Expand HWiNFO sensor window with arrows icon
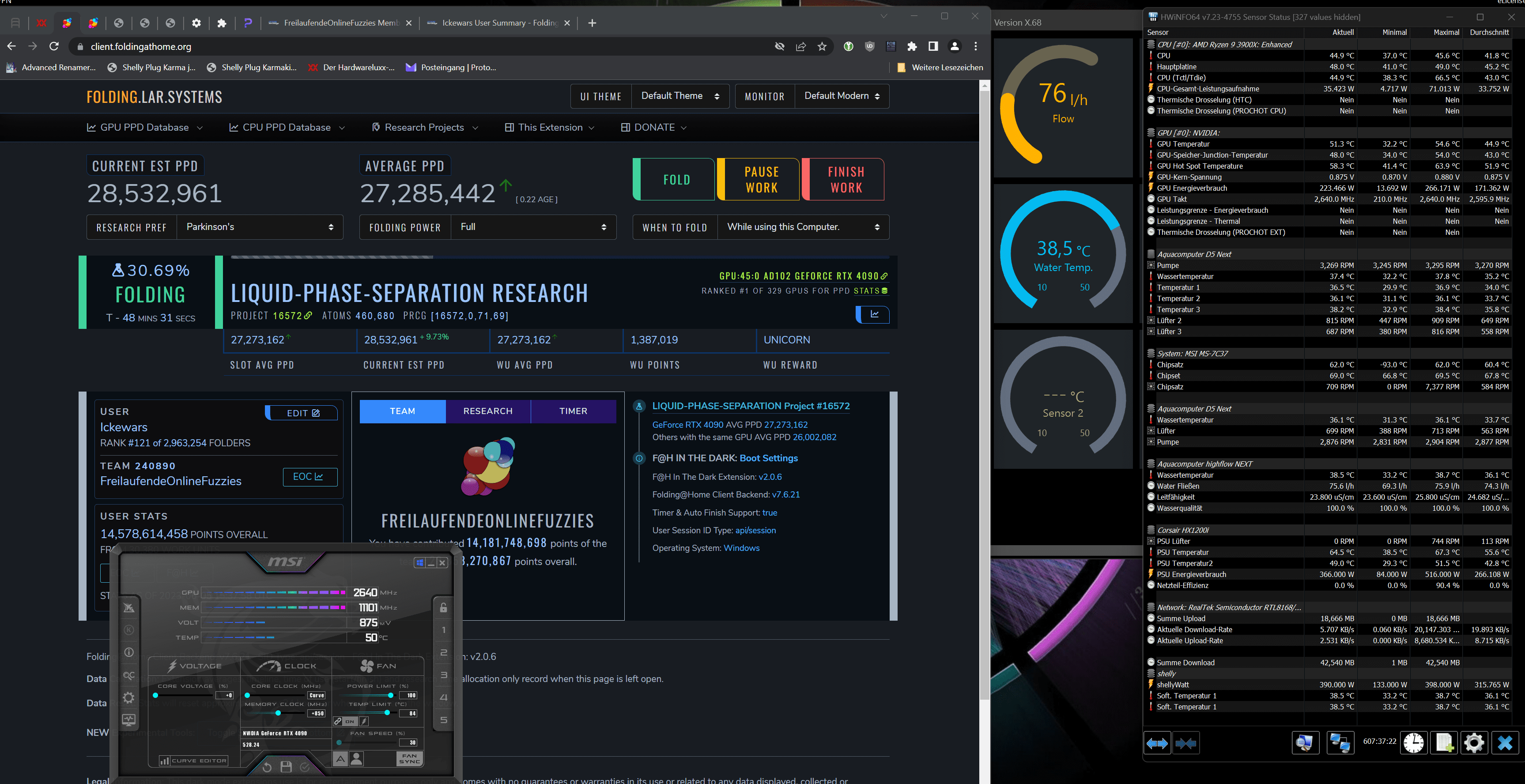This screenshot has height=784, width=1525. coord(1157,743)
